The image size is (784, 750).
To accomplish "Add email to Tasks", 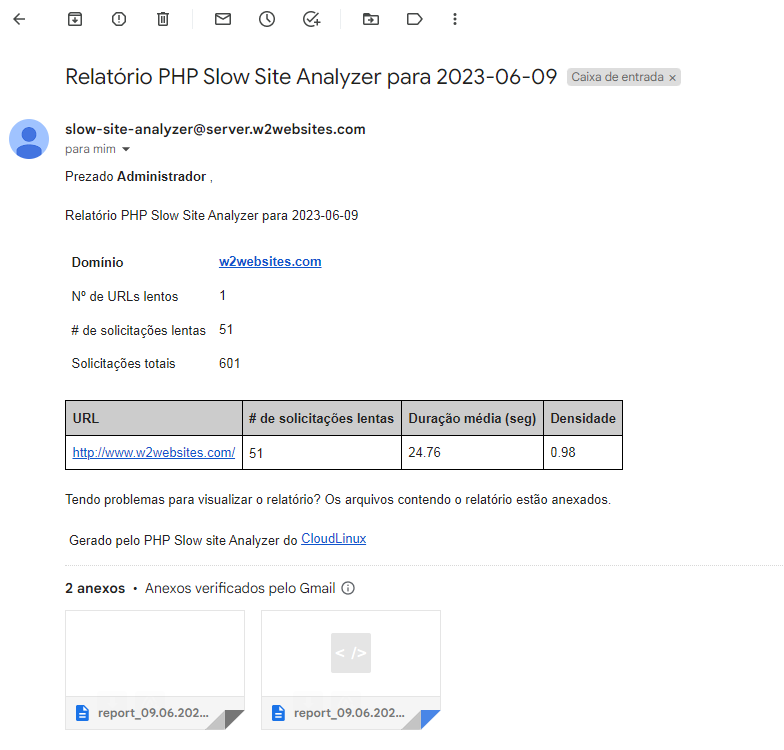I will 312,20.
